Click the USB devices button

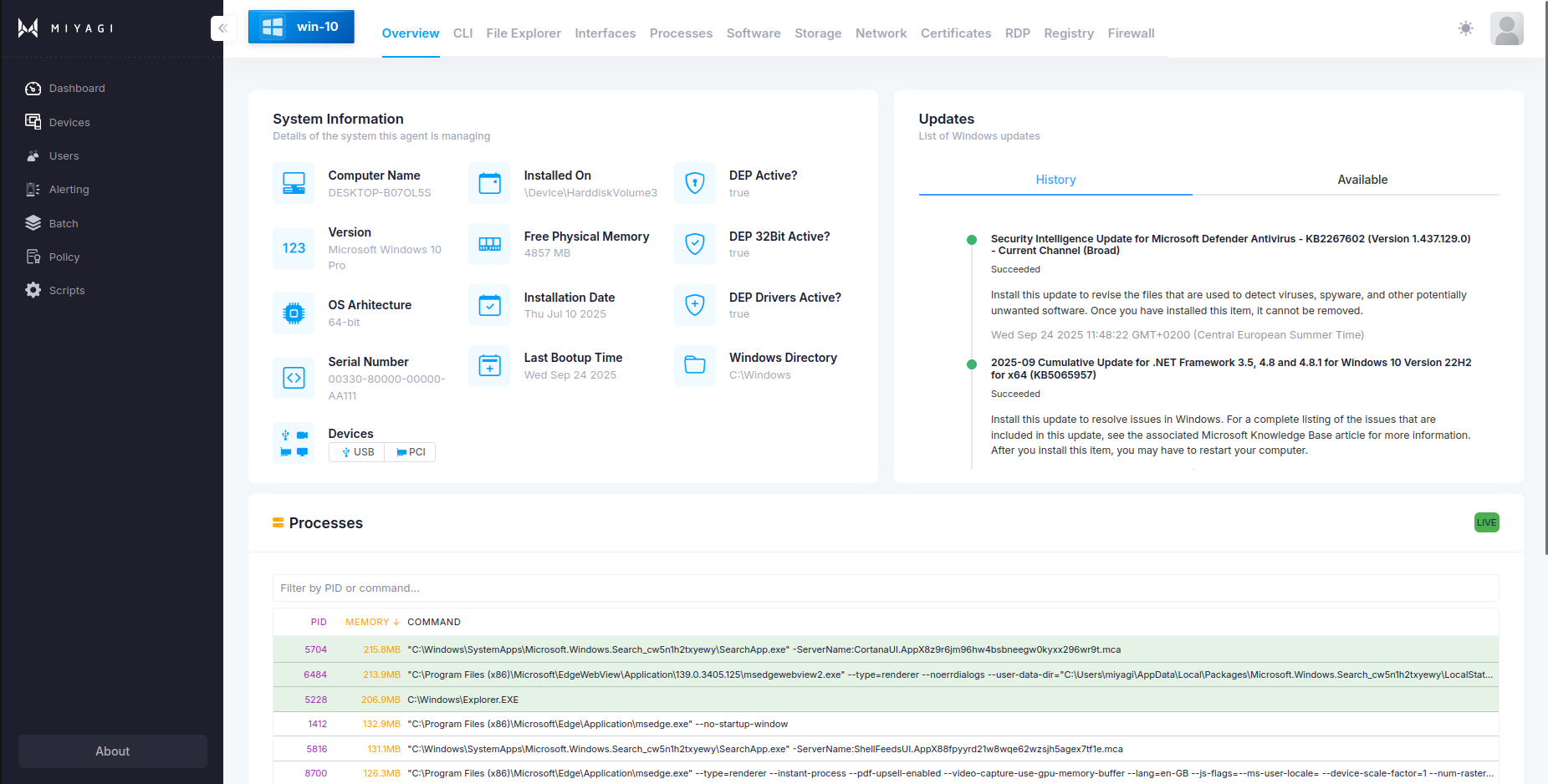357,452
